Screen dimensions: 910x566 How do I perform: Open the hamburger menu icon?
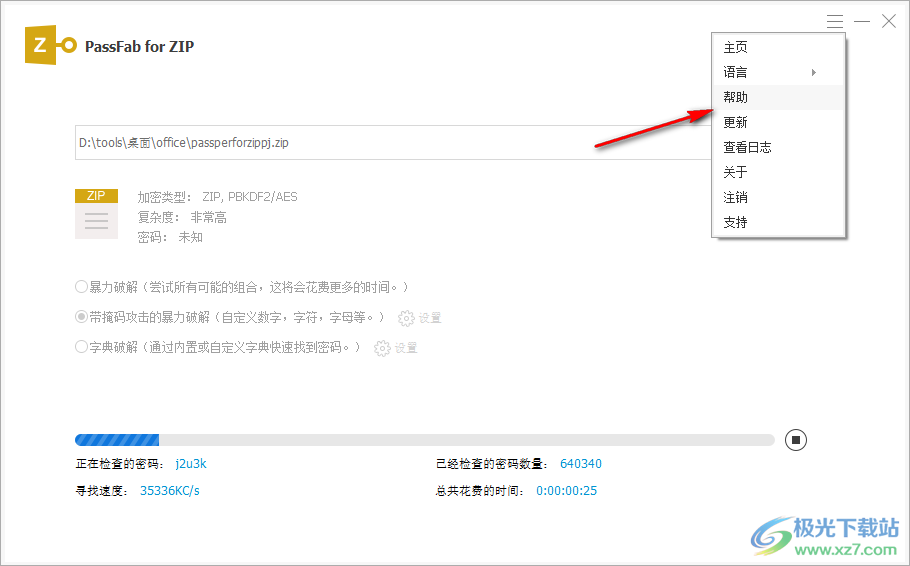pyautogui.click(x=835, y=22)
